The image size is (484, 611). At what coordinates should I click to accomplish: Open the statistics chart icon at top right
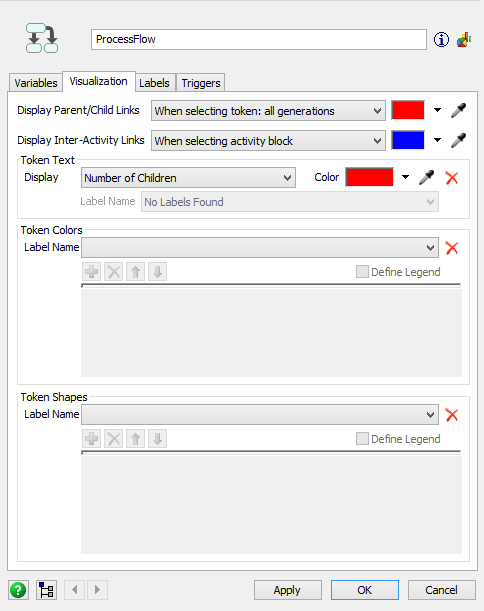(x=464, y=40)
